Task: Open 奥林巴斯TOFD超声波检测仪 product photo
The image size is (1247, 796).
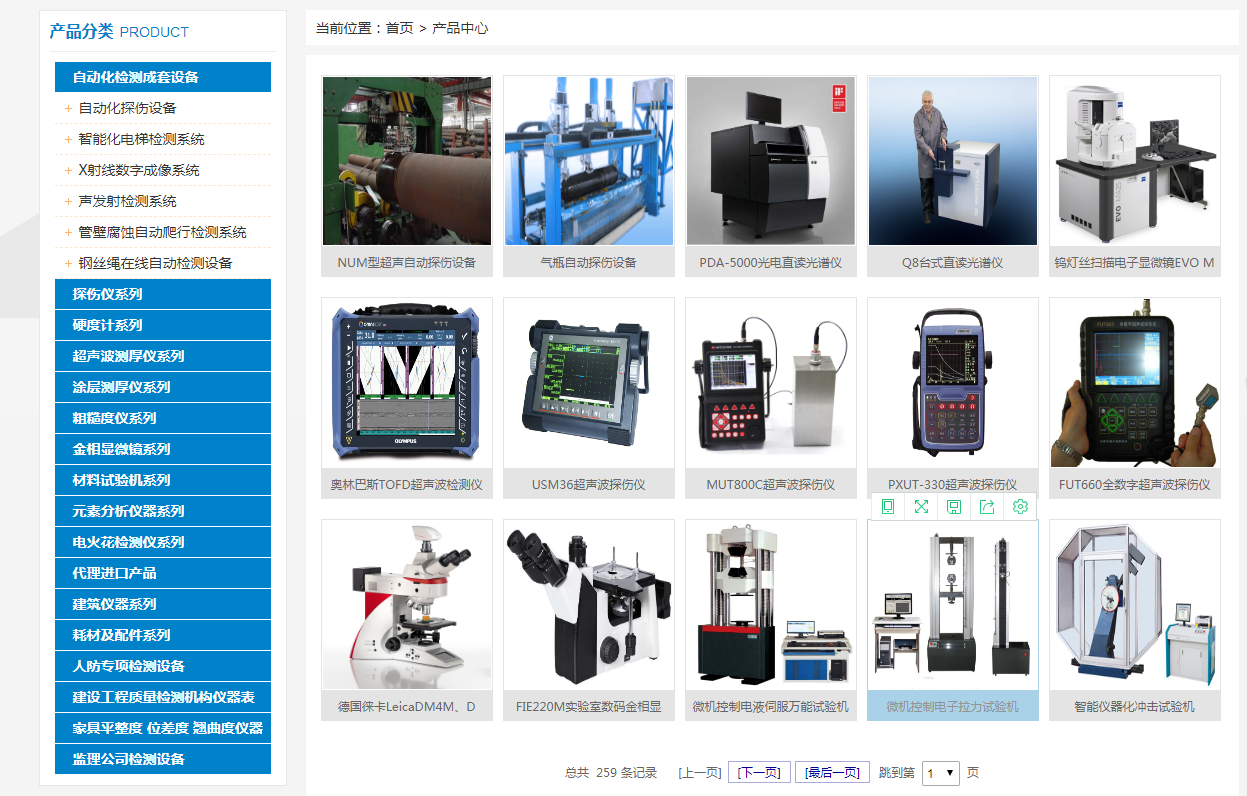Action: coord(407,383)
